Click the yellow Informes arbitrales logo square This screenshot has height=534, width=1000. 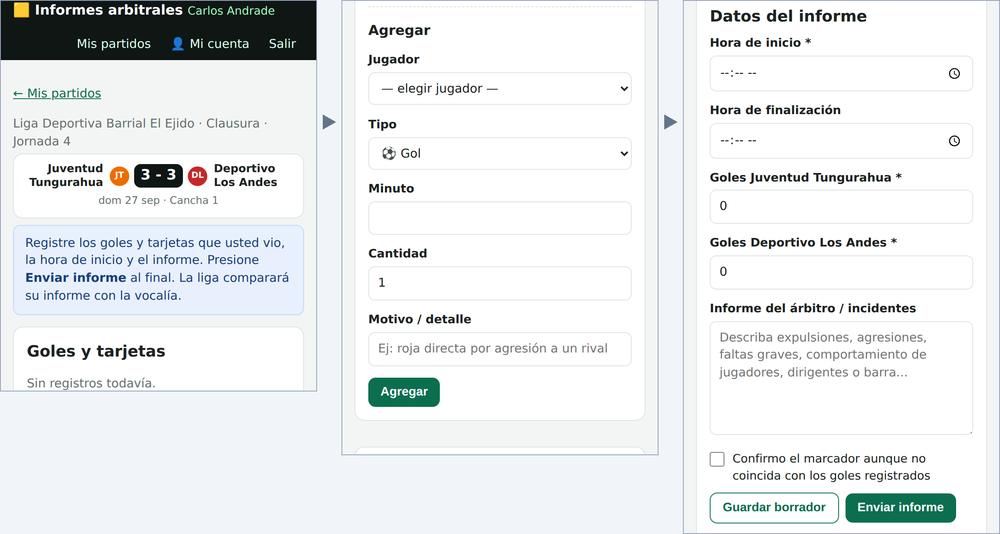pyautogui.click(x=21, y=10)
